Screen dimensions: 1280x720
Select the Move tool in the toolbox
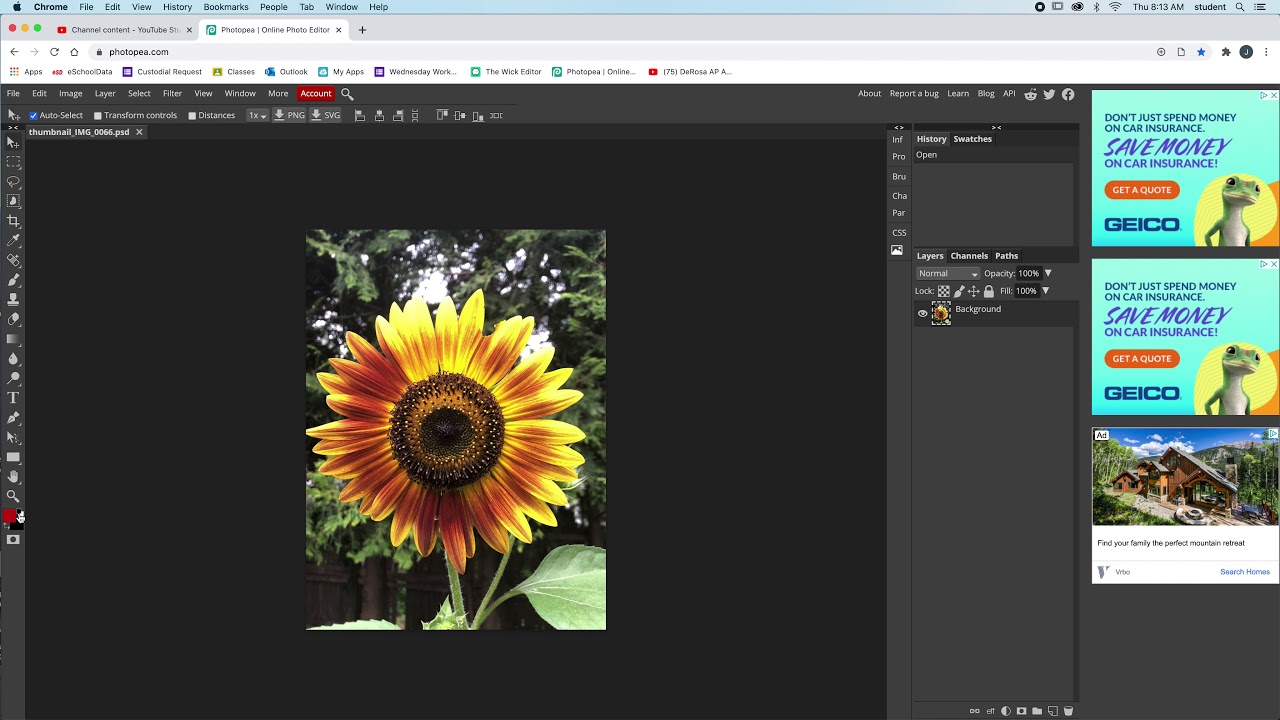pos(13,143)
